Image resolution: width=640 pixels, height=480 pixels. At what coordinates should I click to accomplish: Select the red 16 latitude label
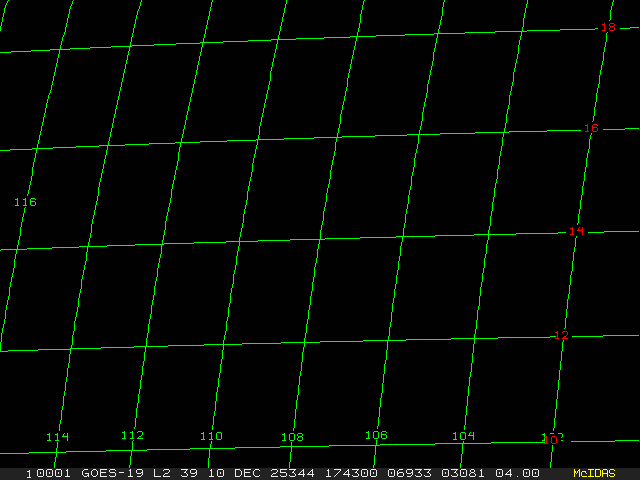pos(591,128)
